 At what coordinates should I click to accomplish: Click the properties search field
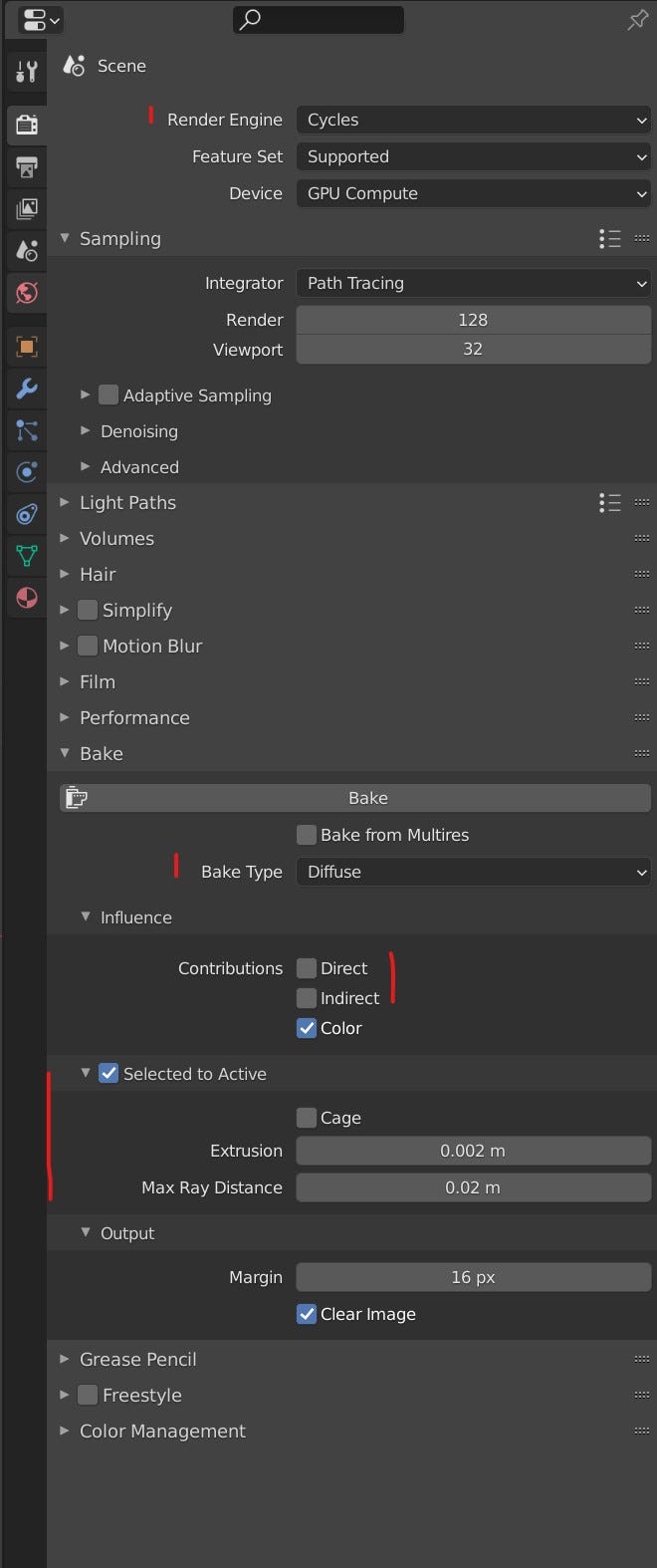click(x=319, y=19)
